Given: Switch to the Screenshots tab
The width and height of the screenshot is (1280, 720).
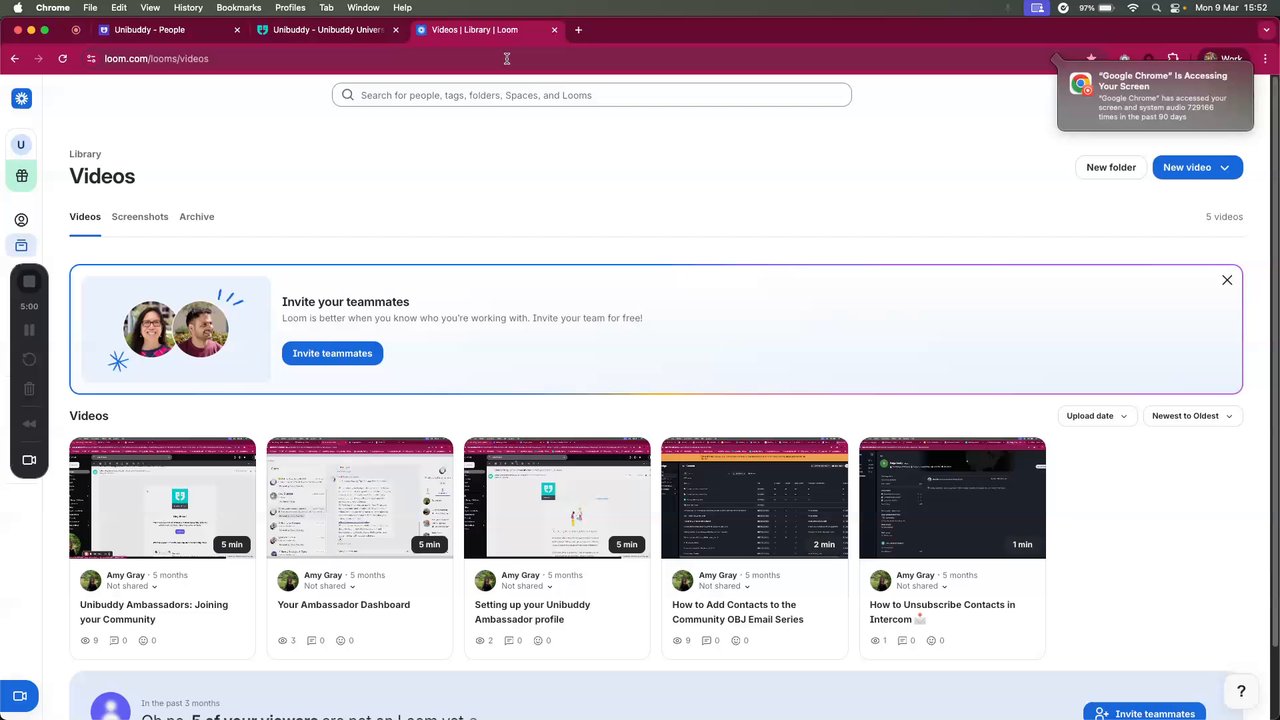Looking at the screenshot, I should (x=140, y=217).
